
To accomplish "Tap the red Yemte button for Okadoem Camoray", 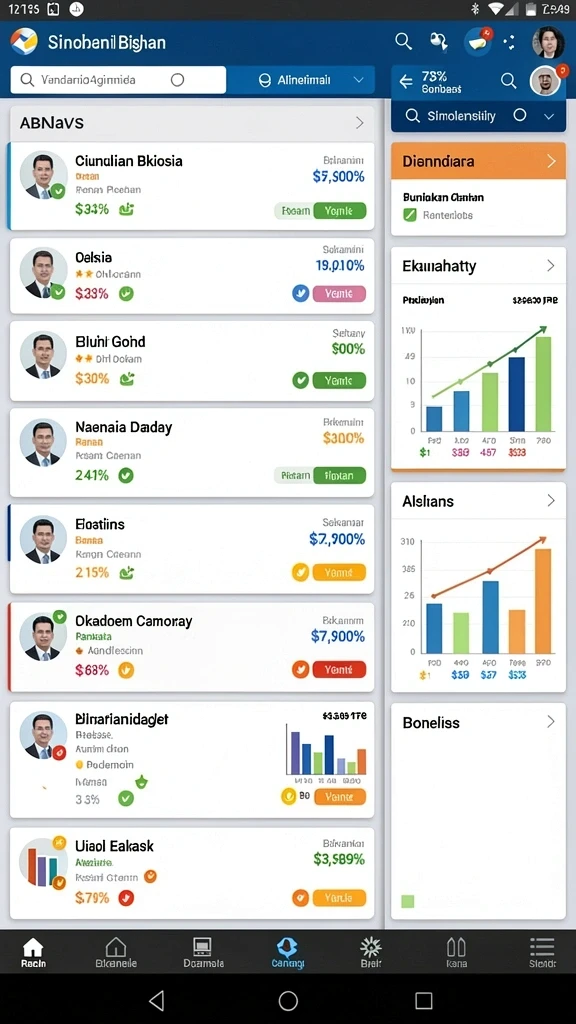I will point(340,669).
